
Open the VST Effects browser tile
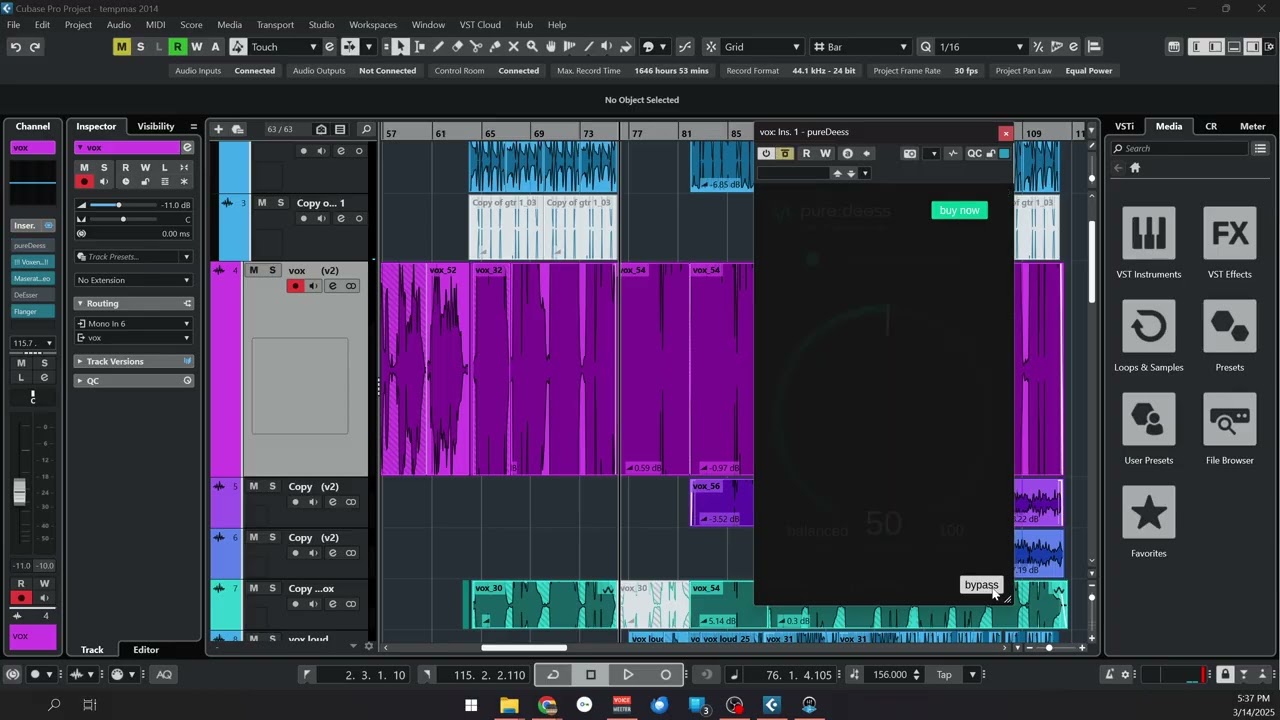(1229, 233)
